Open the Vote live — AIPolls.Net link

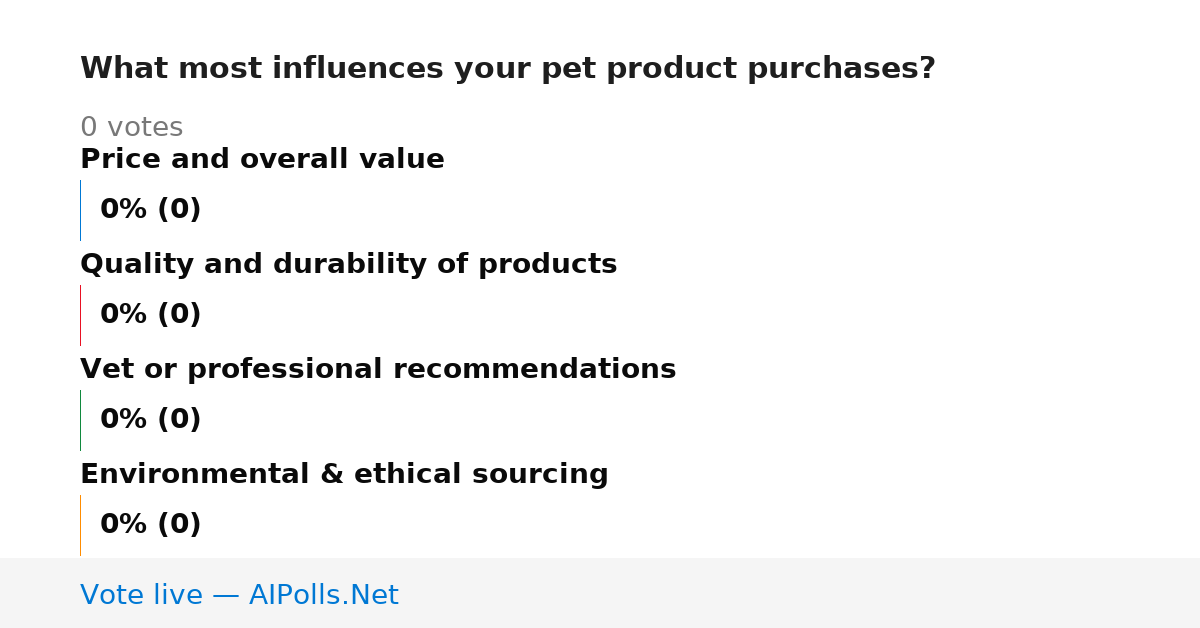point(239,596)
